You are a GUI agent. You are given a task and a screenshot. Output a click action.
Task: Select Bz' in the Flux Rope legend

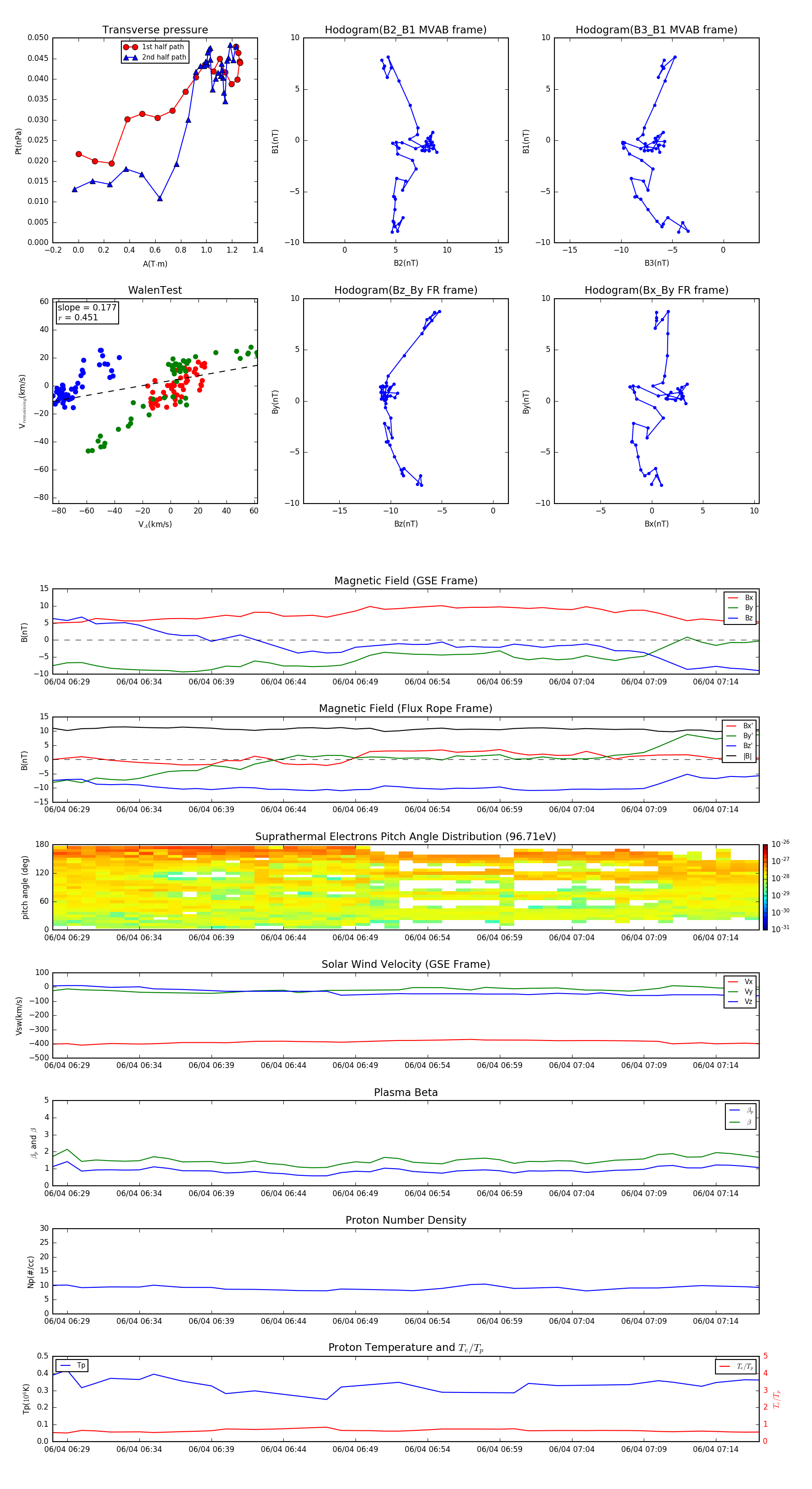740,746
